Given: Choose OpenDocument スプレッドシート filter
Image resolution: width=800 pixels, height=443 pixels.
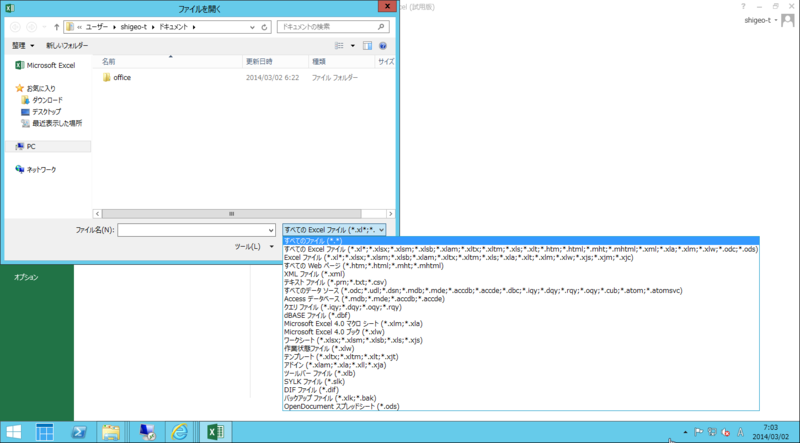Looking at the screenshot, I should tap(521, 406).
